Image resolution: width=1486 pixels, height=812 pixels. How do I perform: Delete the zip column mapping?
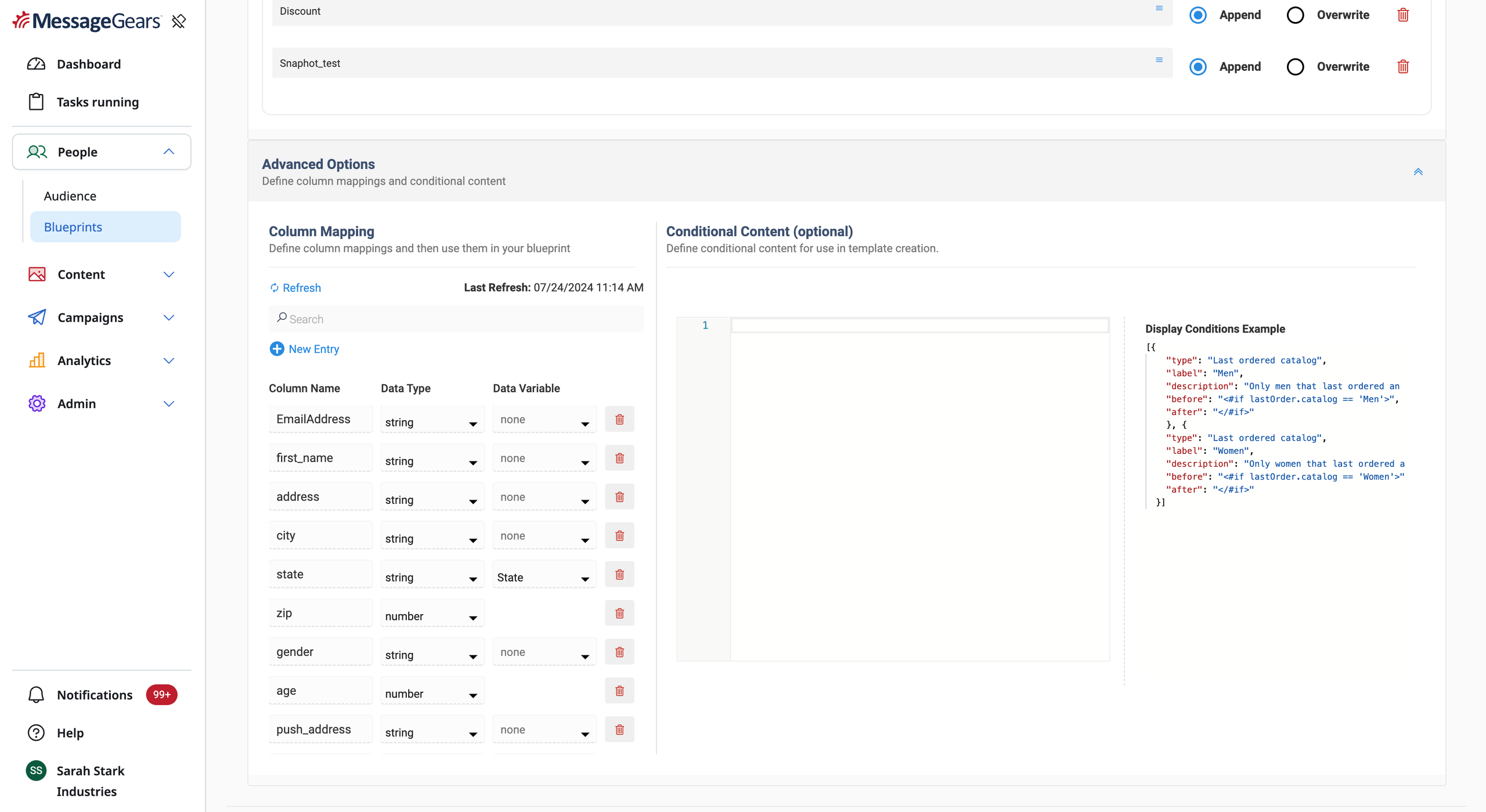619,613
